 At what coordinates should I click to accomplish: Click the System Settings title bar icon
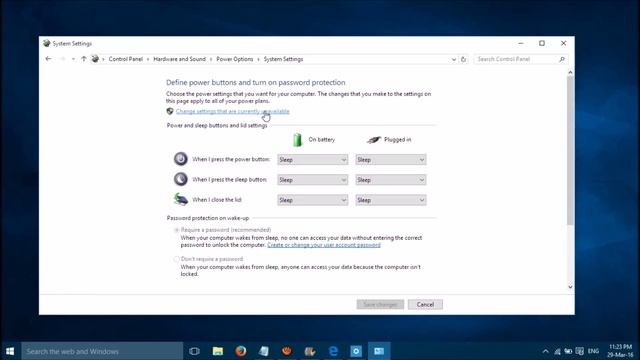coord(47,43)
